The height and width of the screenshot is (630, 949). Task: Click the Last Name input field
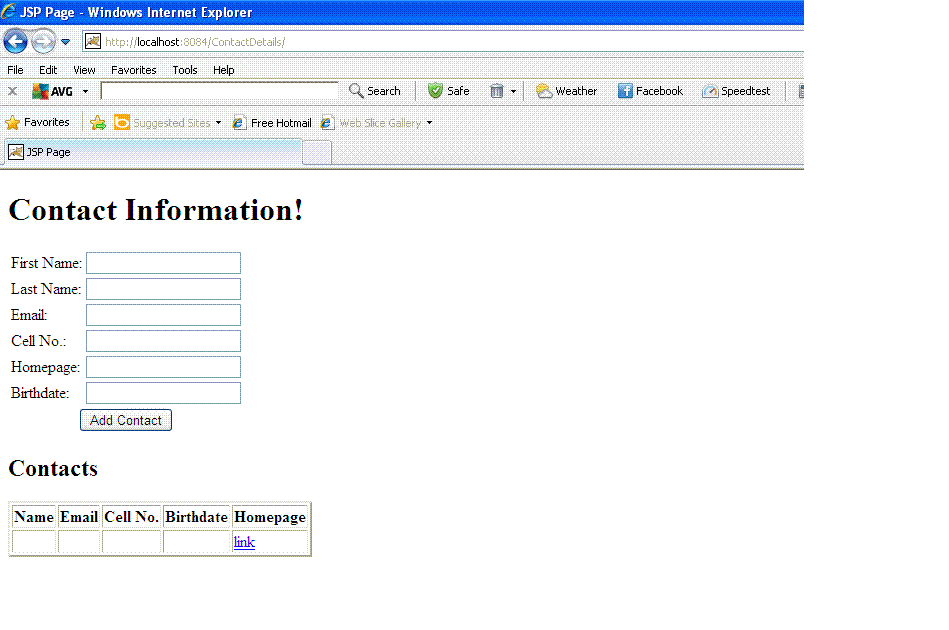[x=163, y=289]
